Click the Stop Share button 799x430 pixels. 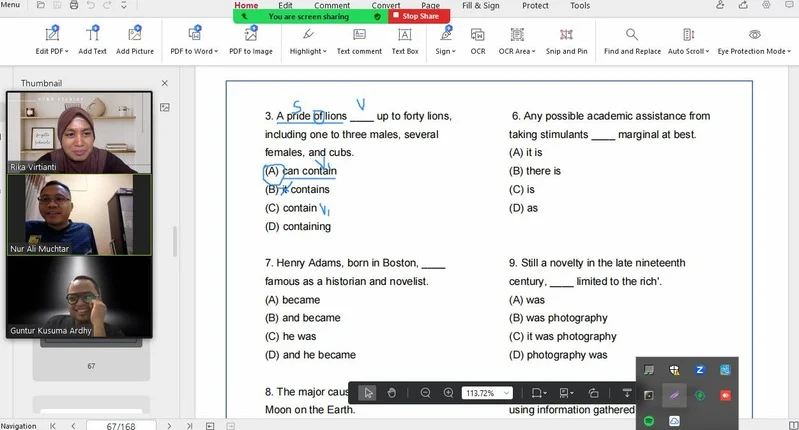click(x=420, y=16)
